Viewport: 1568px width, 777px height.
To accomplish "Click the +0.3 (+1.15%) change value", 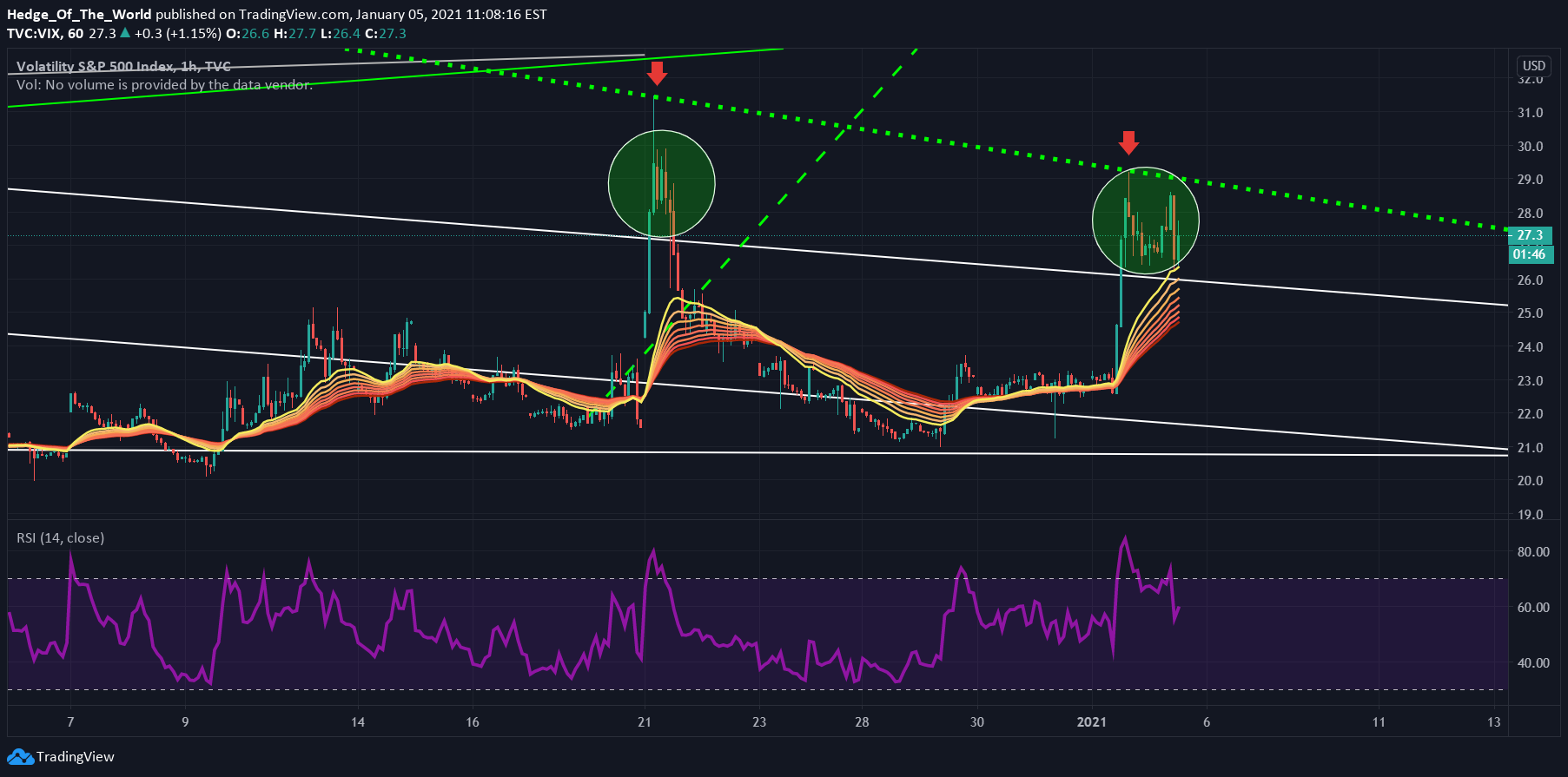I will tap(177, 34).
